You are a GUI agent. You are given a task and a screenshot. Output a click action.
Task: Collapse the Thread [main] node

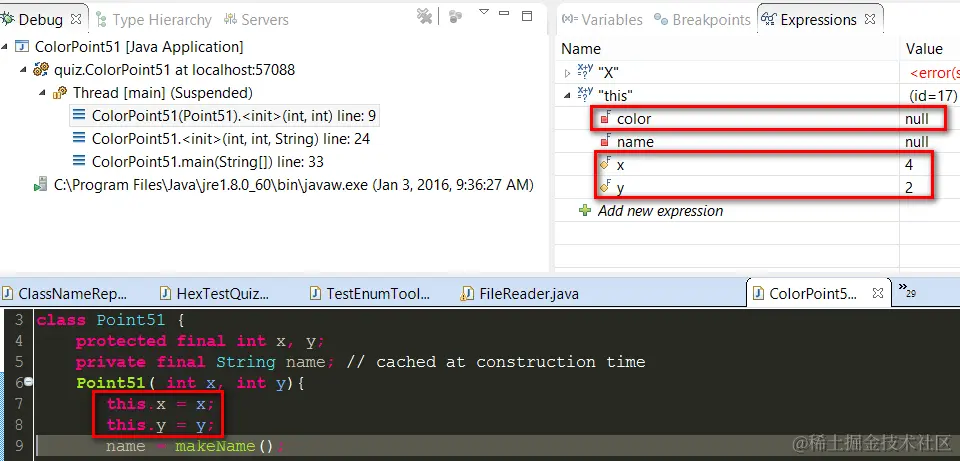[x=42, y=93]
